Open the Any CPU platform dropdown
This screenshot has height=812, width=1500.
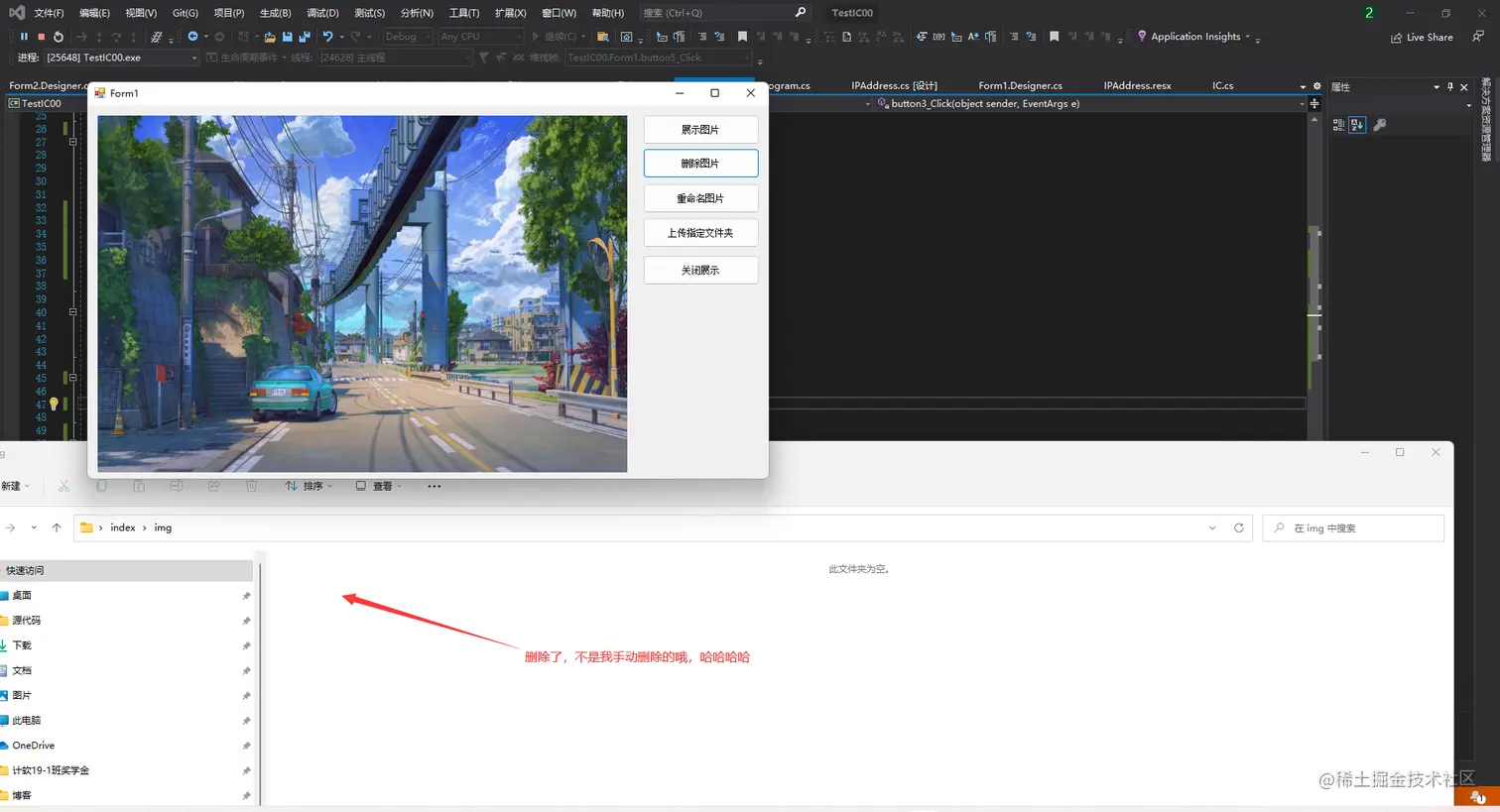click(480, 37)
